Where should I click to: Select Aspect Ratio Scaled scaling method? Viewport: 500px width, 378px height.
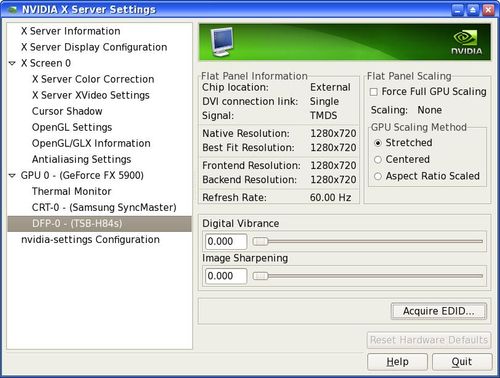point(378,176)
